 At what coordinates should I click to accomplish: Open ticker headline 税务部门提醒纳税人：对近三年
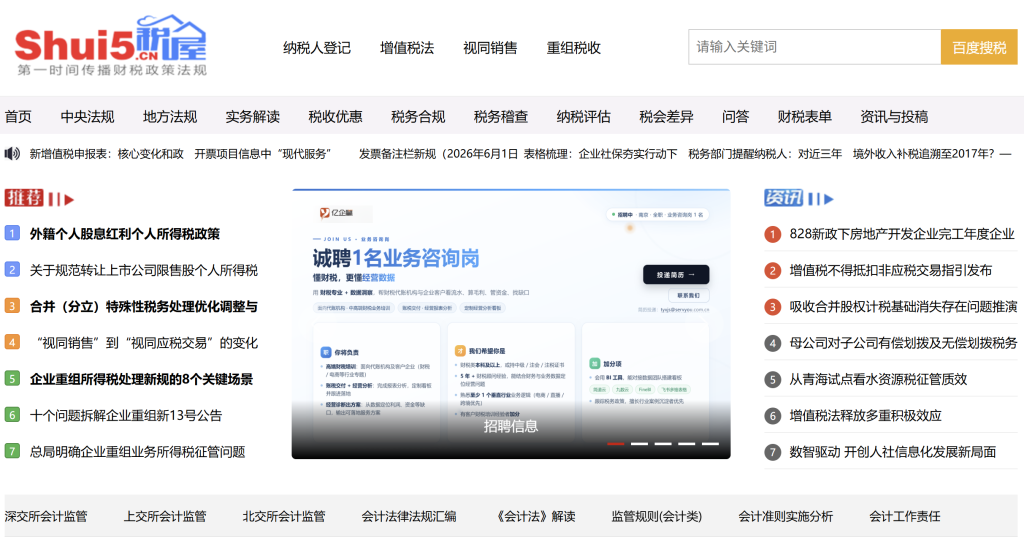click(765, 154)
